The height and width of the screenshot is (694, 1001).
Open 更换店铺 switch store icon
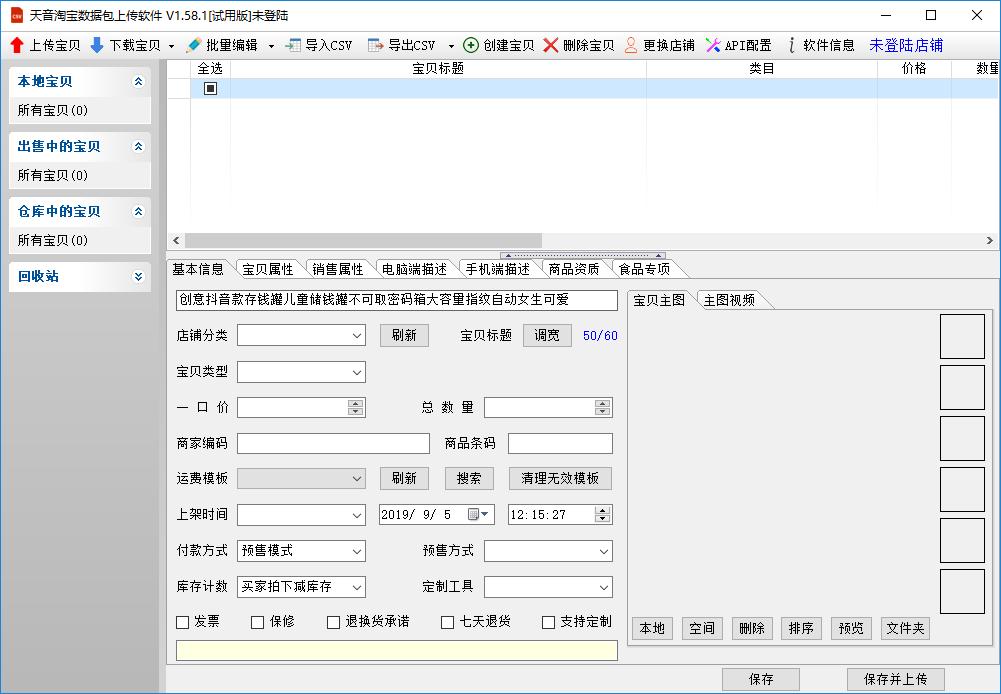[631, 45]
